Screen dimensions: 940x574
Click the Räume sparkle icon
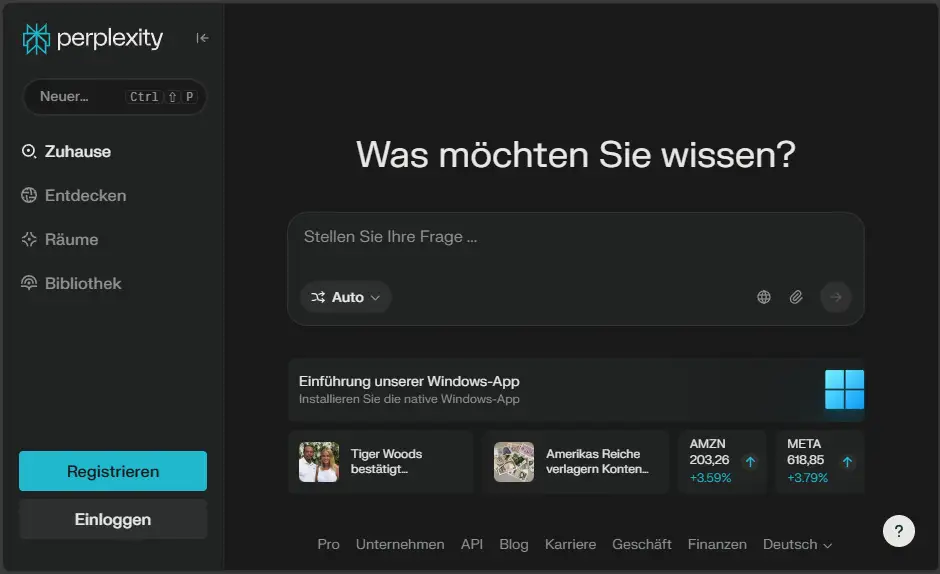point(29,239)
